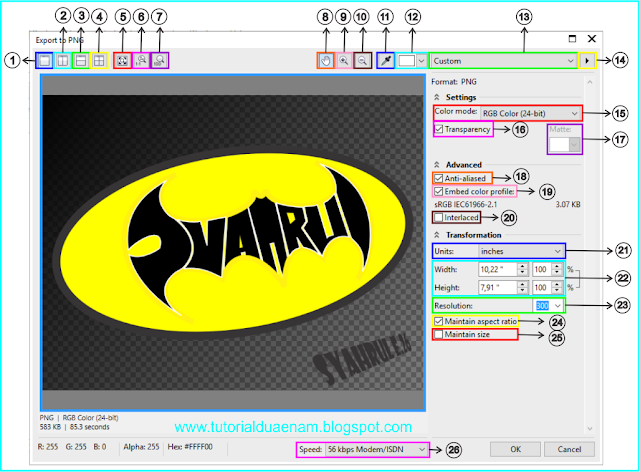Open the Matte color dropdown
Viewport: 640px width, 472px height.
tap(565, 144)
